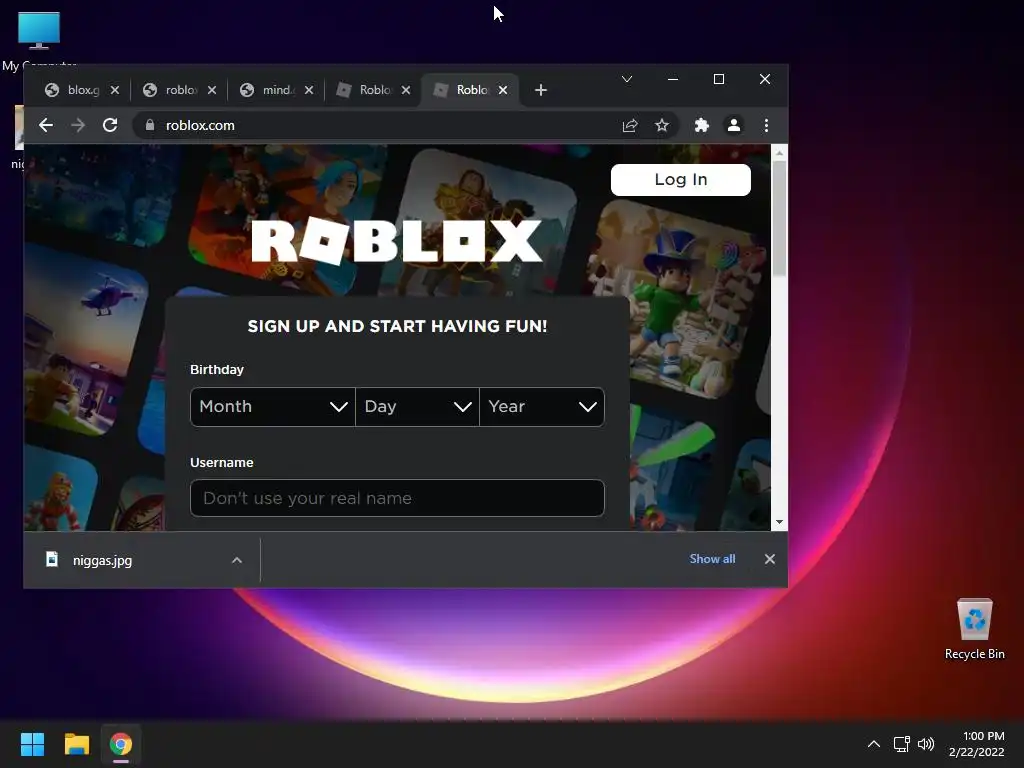This screenshot has width=1024, height=768.
Task: Go back with the browser back arrow
Action: tap(46, 125)
